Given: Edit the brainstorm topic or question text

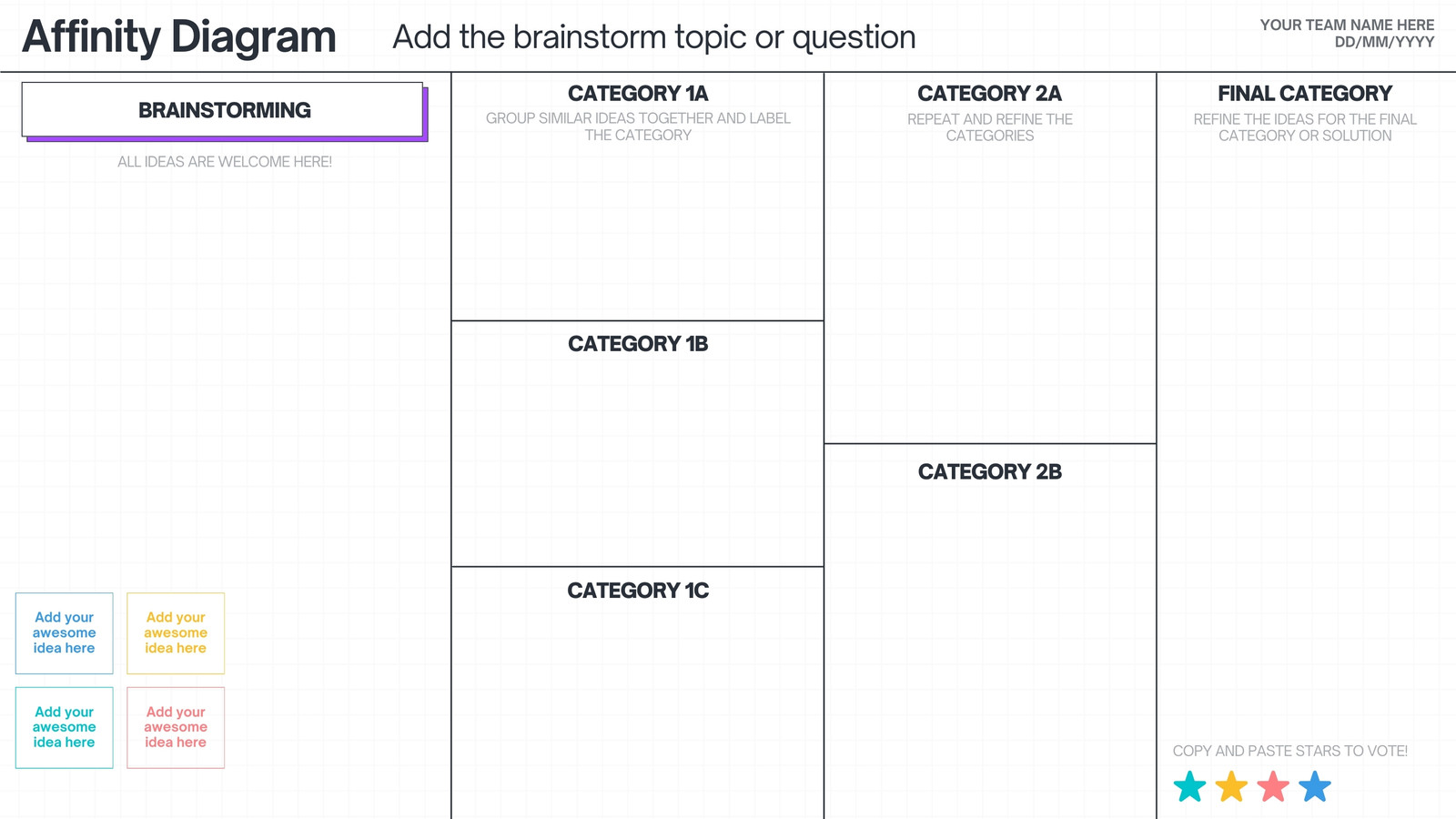Looking at the screenshot, I should pyautogui.click(x=654, y=37).
